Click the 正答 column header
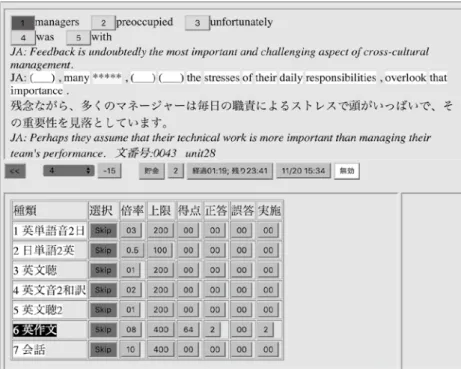Viewport: 461px width, 369px height. pos(216,210)
